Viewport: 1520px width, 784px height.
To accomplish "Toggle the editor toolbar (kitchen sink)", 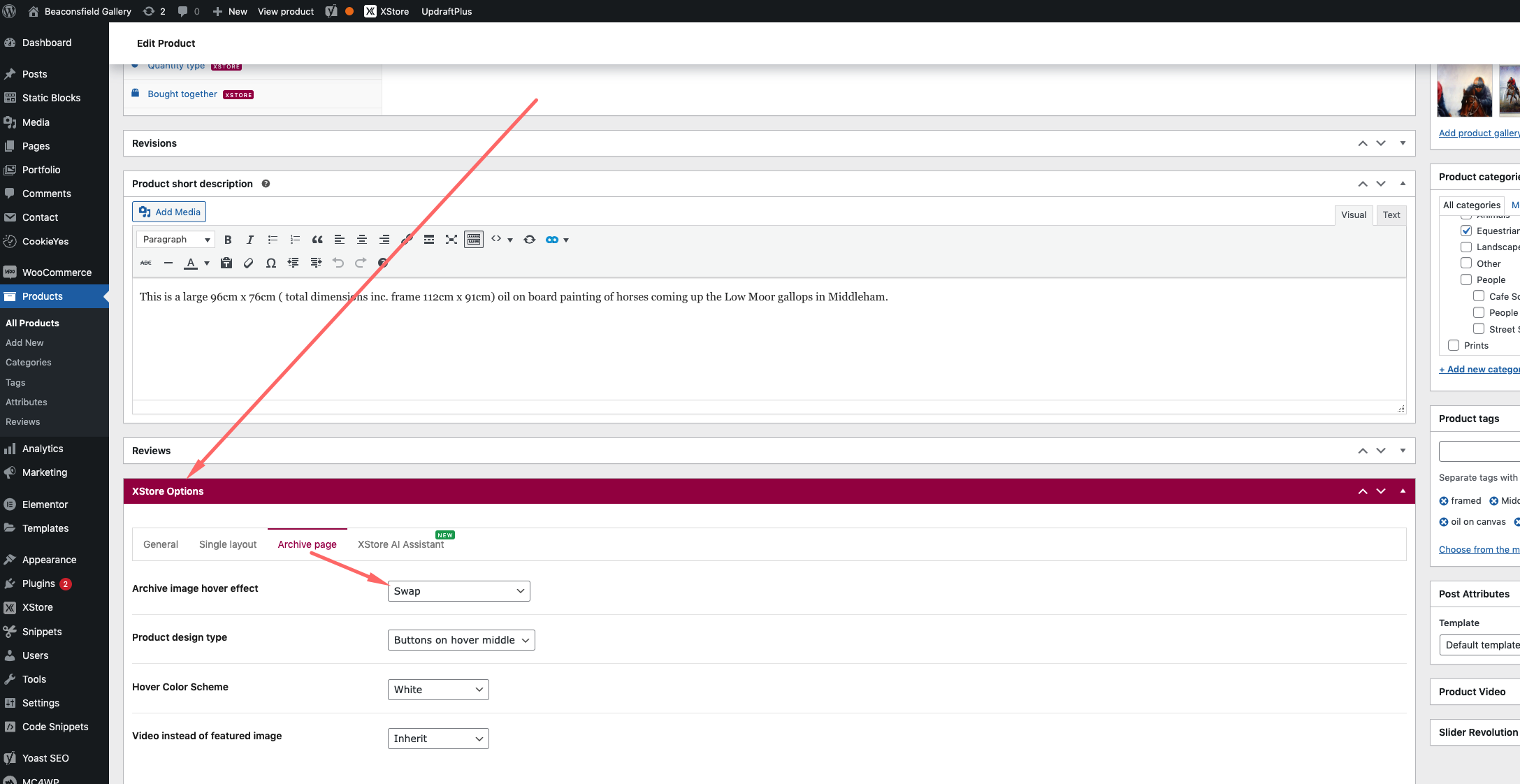I will (474, 240).
